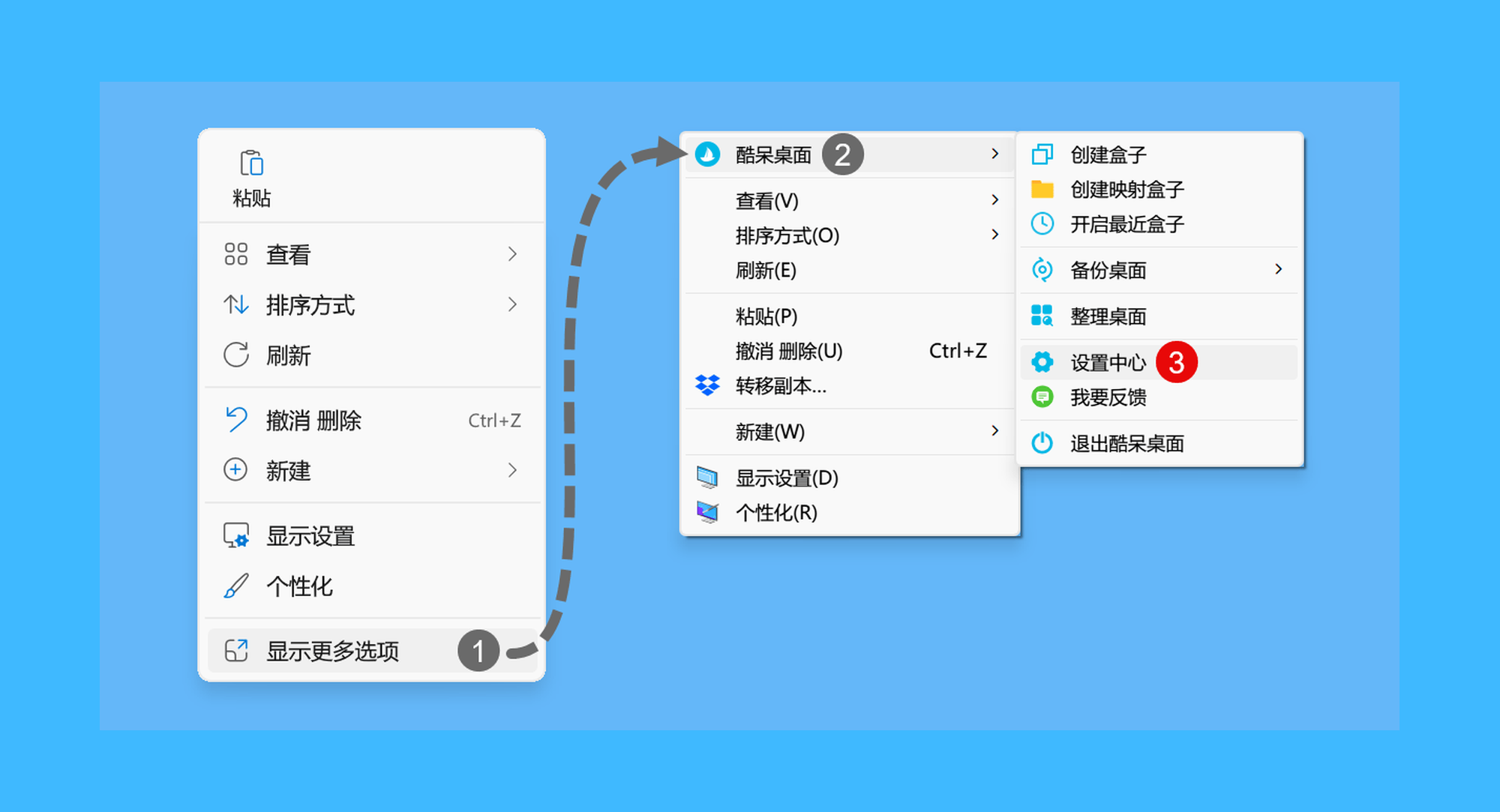The image size is (1500, 812).
Task: Click the 新建 plus circle icon
Action: tap(235, 470)
